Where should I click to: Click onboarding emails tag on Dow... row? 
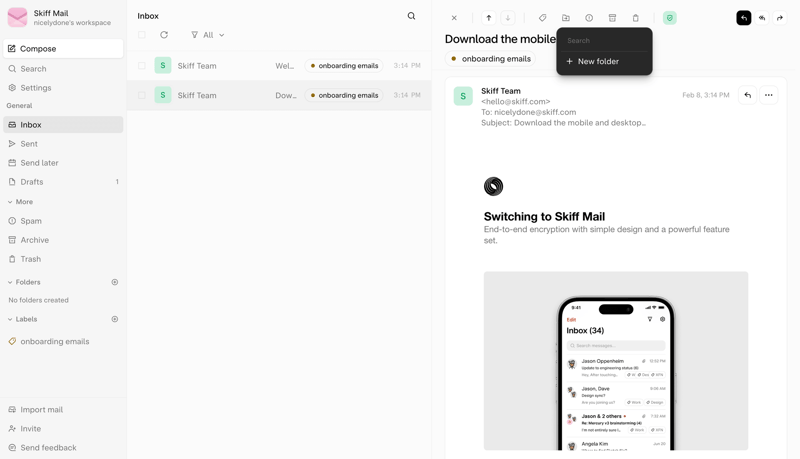(344, 95)
